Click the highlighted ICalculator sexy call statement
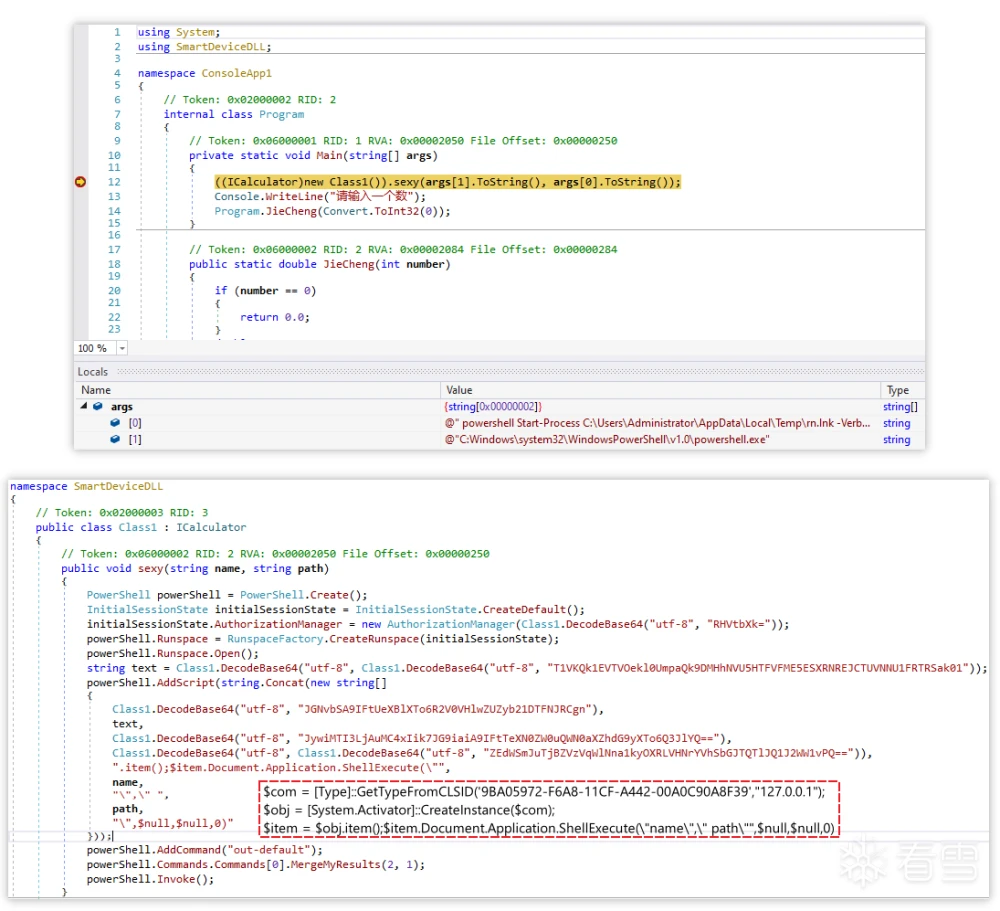 [448, 182]
